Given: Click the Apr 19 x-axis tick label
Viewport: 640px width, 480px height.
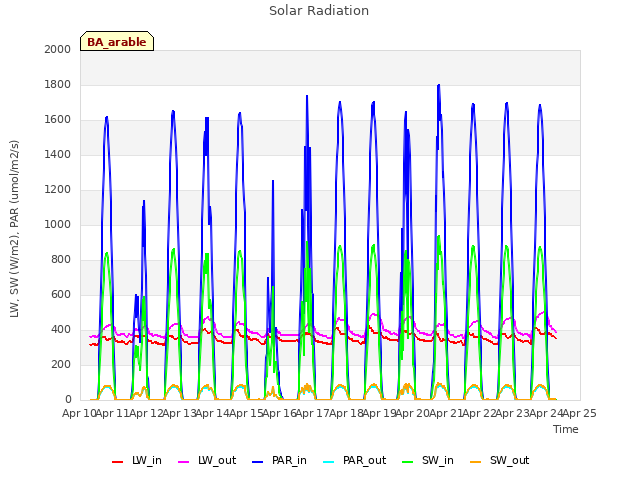Looking at the screenshot, I should [380, 413].
